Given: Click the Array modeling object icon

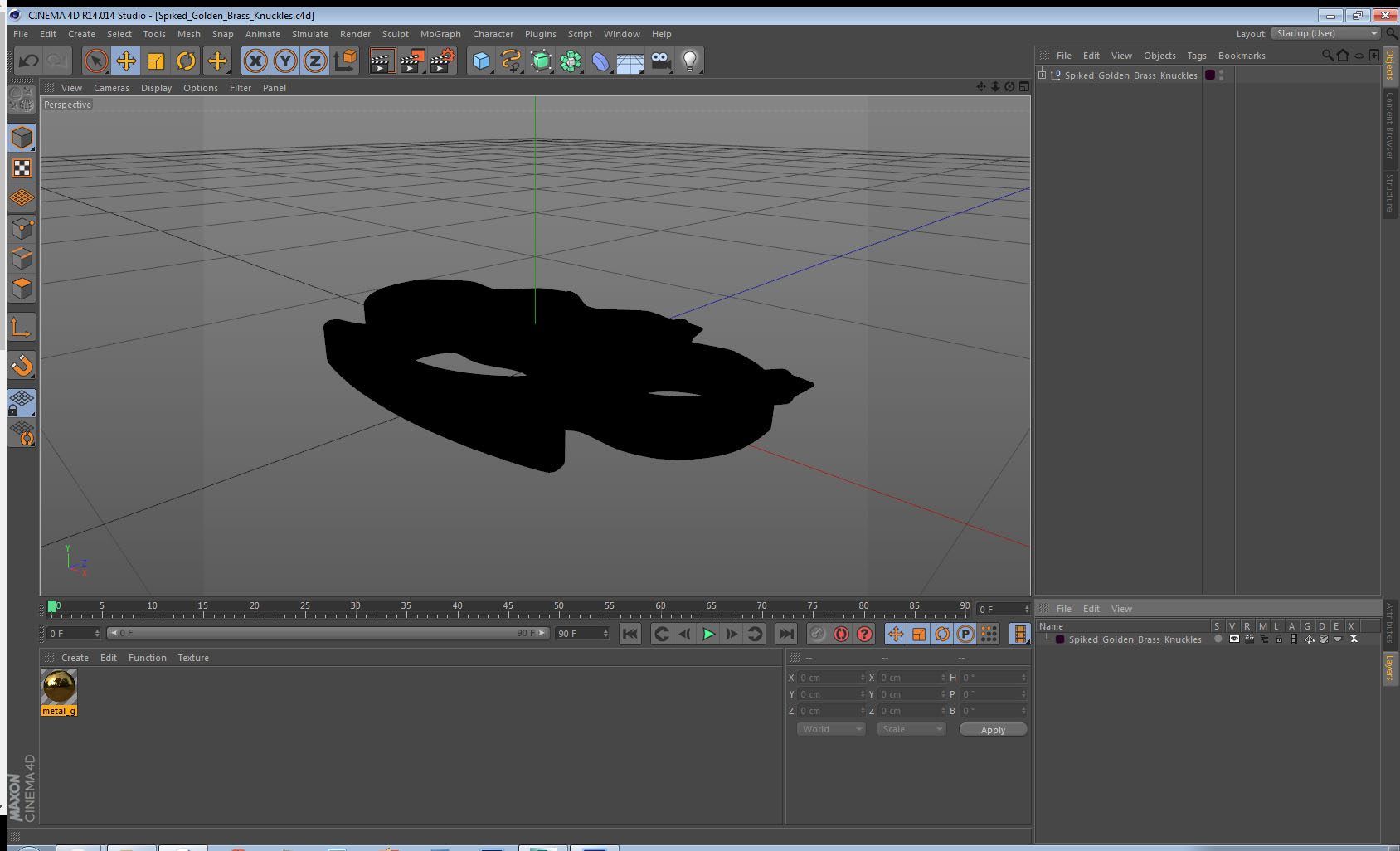Looking at the screenshot, I should [571, 61].
